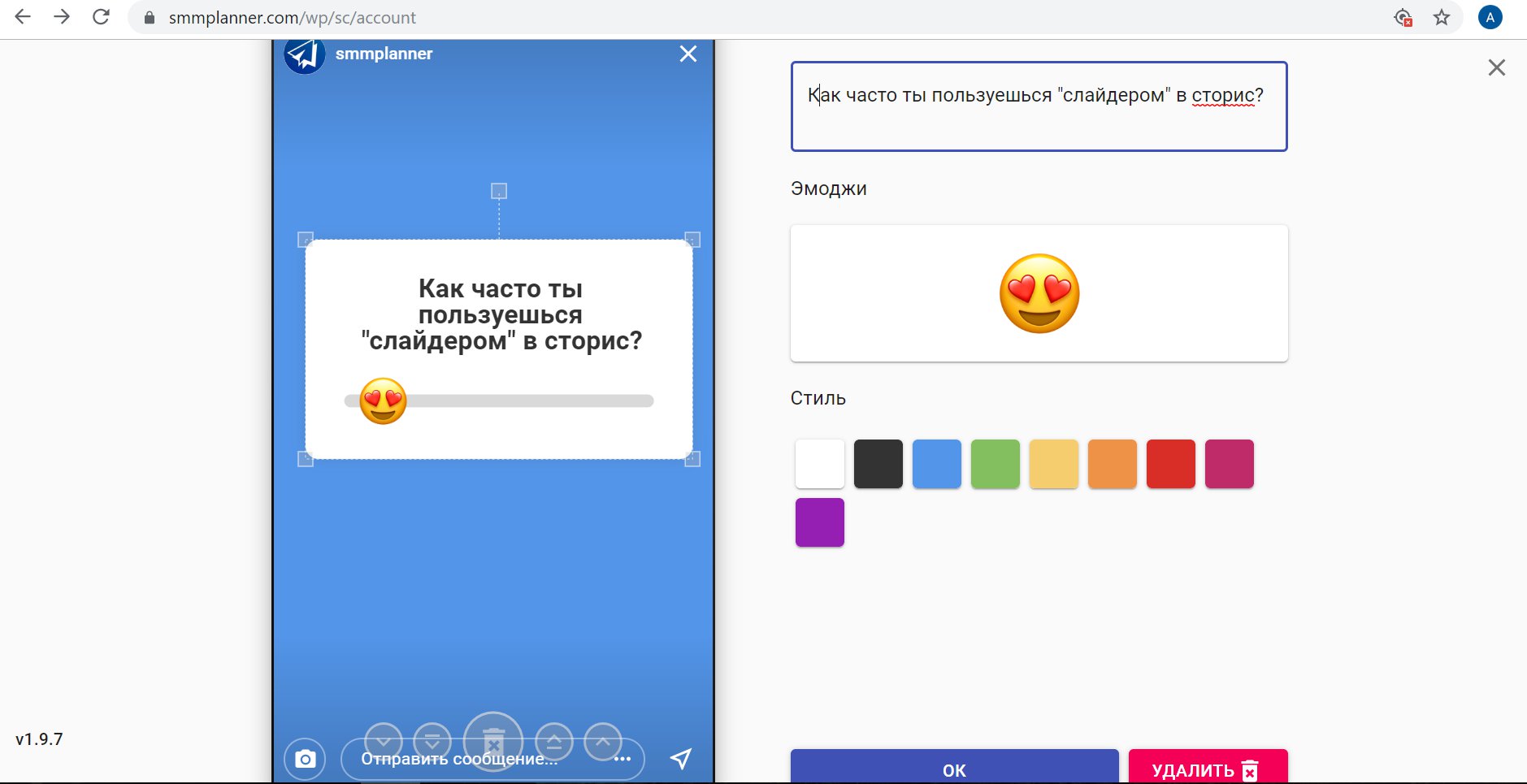Screen dimensions: 1527x784
Task: Click the smmplanner profile avatar
Action: 305,54
